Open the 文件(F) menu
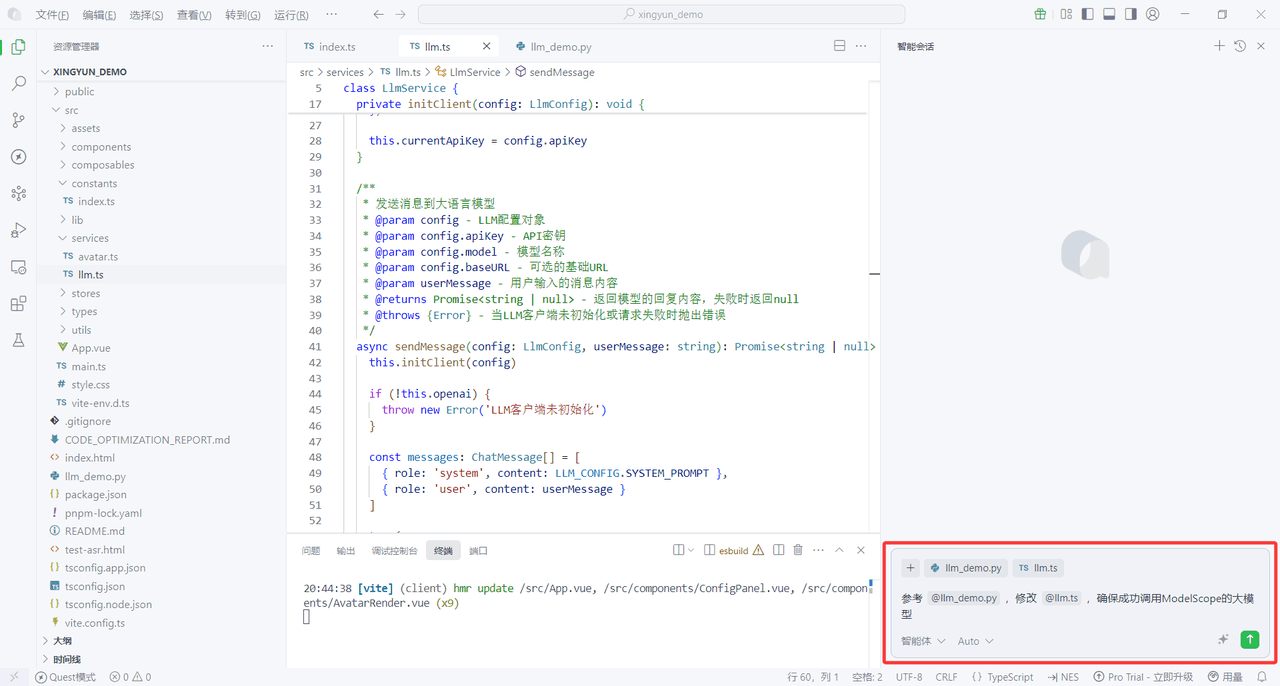Viewport: 1280px width, 686px height. pyautogui.click(x=52, y=15)
